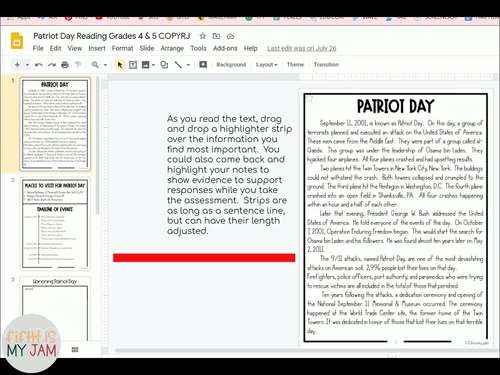Select slide 1 Patriot Day thumbnail
This screenshot has height=375, width=500.
pyautogui.click(x=55, y=124)
